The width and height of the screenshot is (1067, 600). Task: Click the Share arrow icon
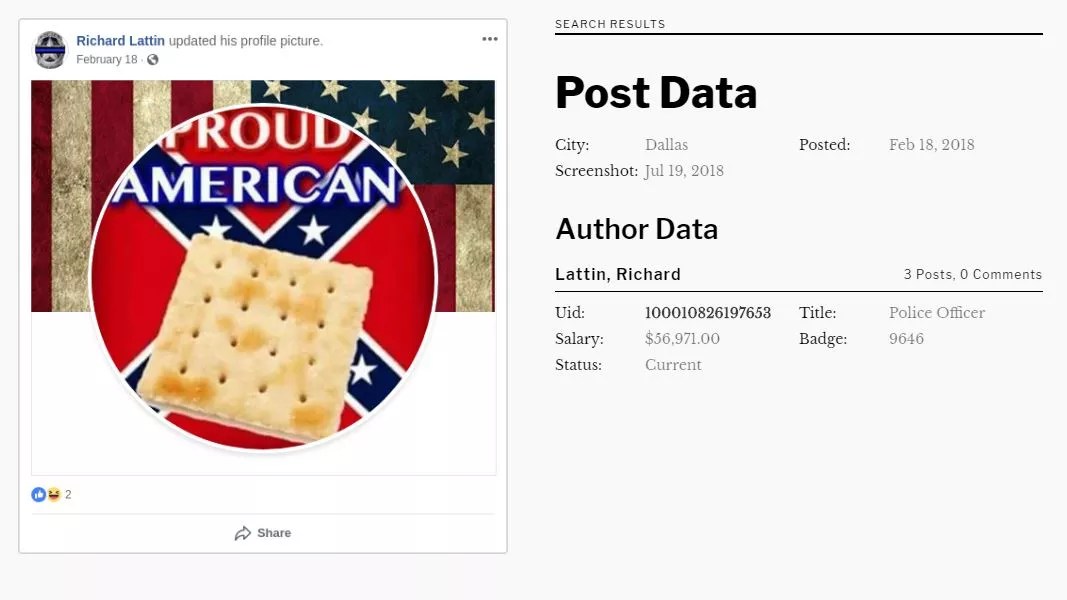click(243, 534)
